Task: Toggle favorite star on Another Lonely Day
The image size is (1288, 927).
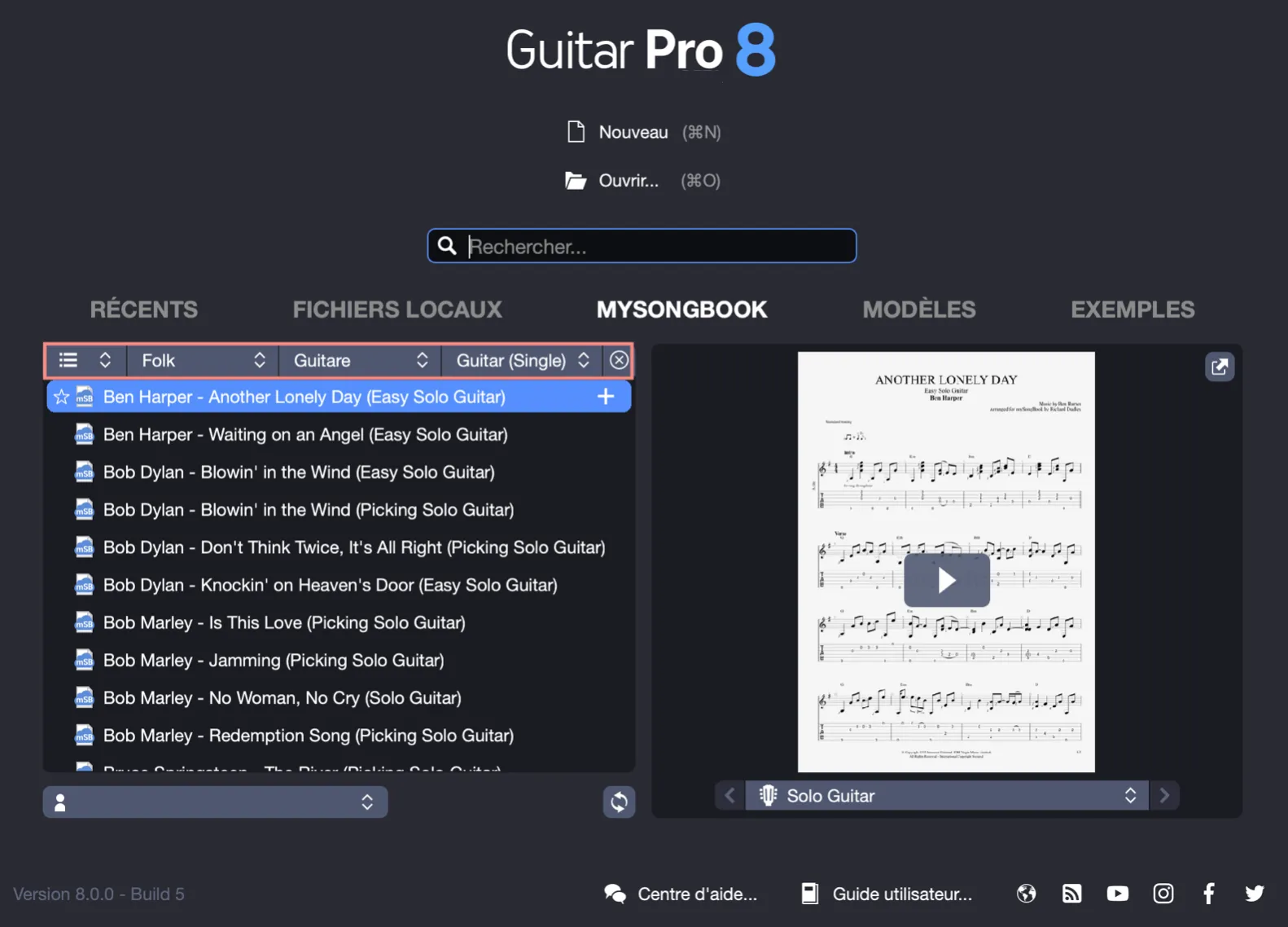Action: [61, 397]
